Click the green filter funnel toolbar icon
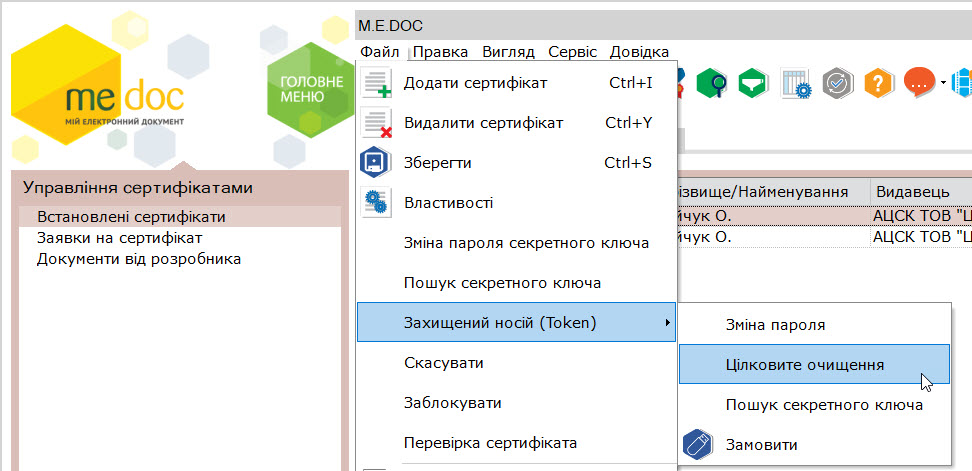The width and height of the screenshot is (972, 471). point(753,82)
